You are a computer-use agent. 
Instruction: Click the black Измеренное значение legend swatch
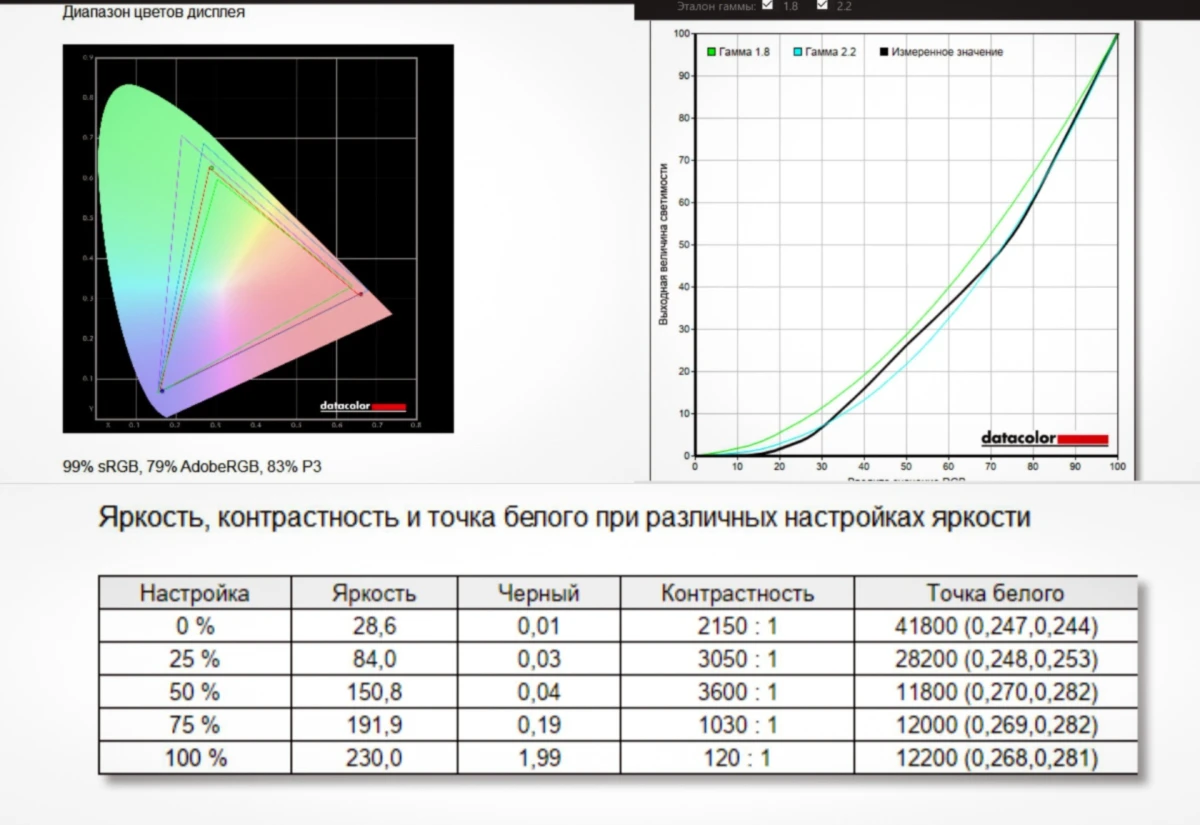(883, 52)
